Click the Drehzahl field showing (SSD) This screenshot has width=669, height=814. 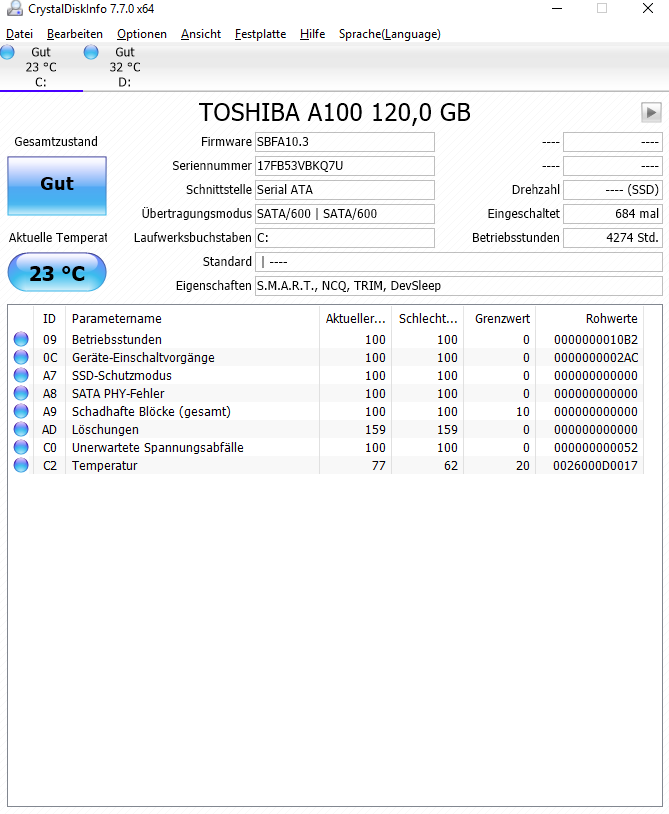613,190
